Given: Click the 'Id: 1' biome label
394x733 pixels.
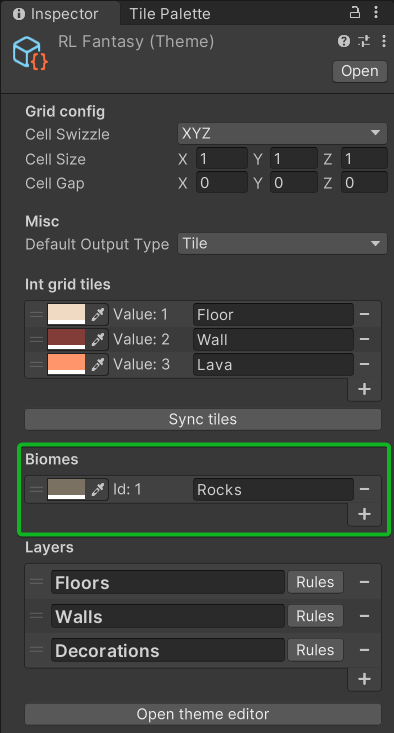Looking at the screenshot, I should 127,489.
